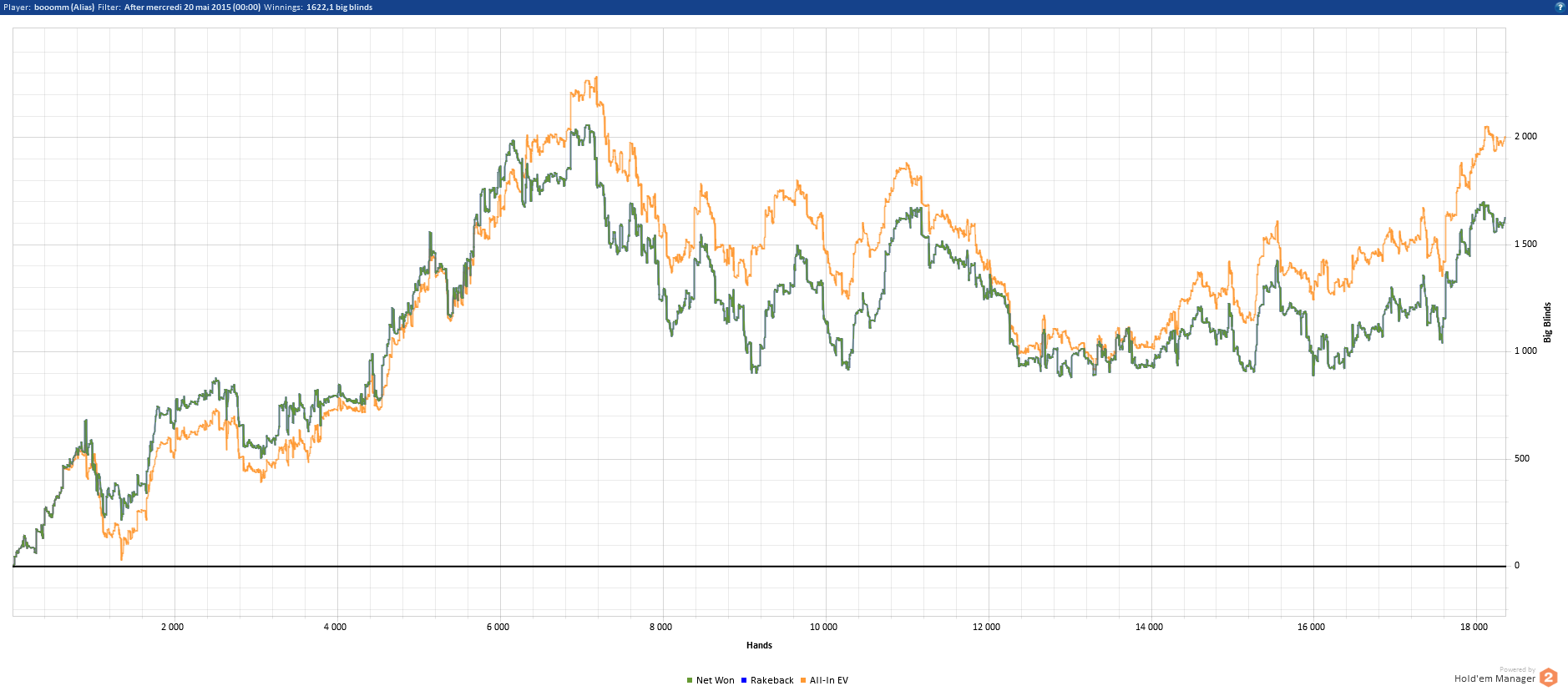Image resolution: width=1568 pixels, height=691 pixels.
Task: Click the "Hands" x-axis title
Action: coord(759,645)
